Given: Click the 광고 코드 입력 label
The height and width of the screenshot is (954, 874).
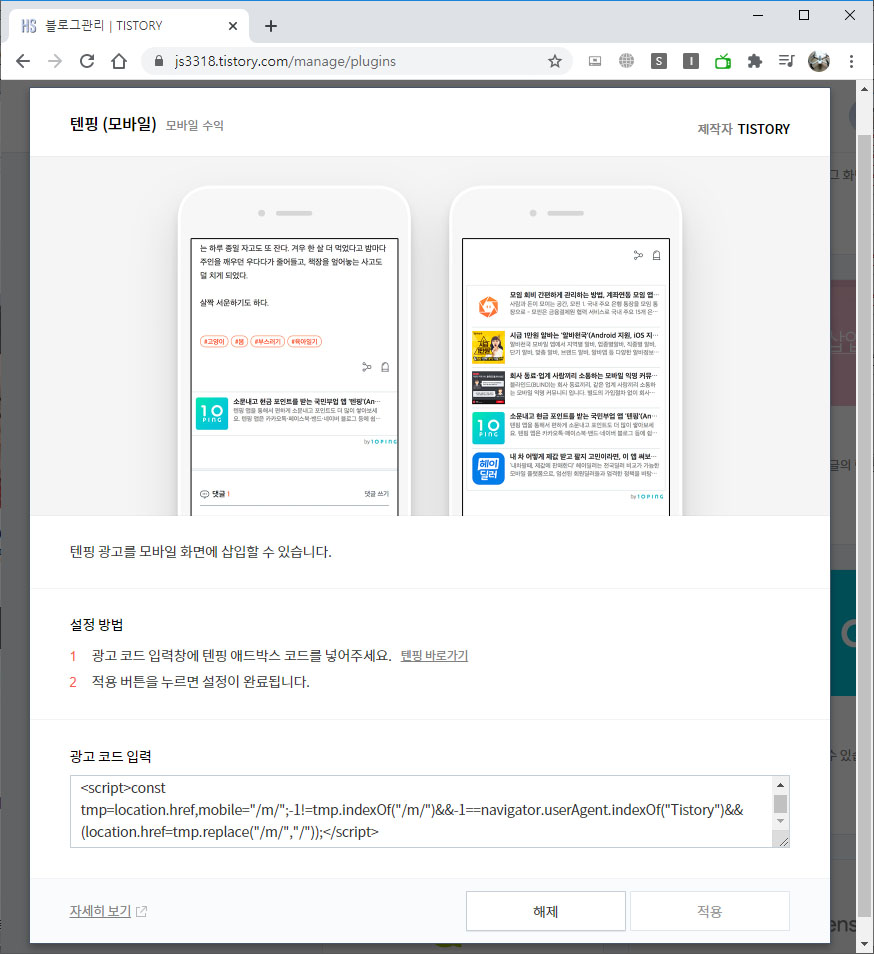Looking at the screenshot, I should 111,756.
